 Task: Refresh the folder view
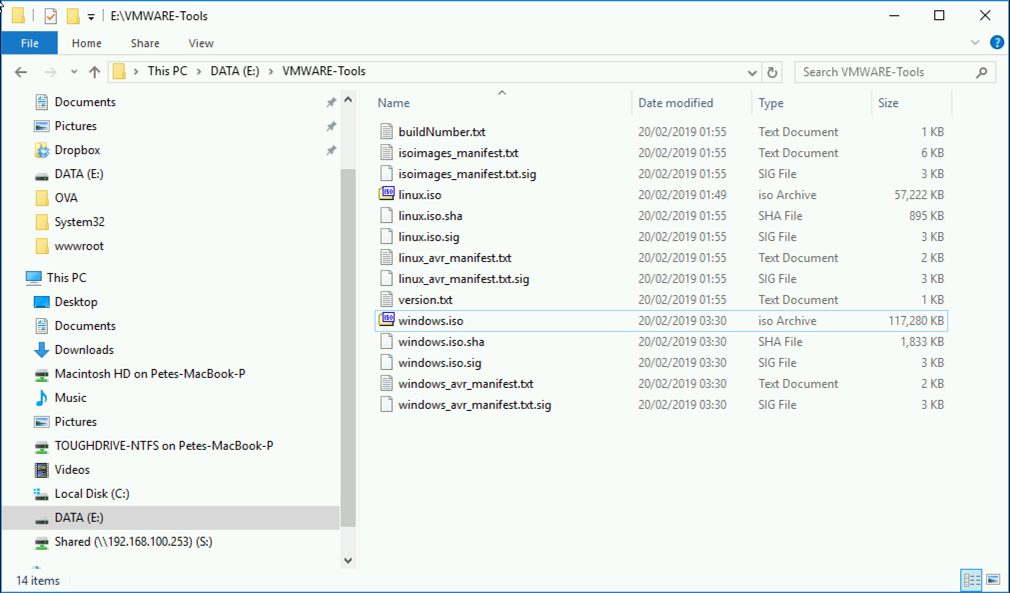point(772,73)
